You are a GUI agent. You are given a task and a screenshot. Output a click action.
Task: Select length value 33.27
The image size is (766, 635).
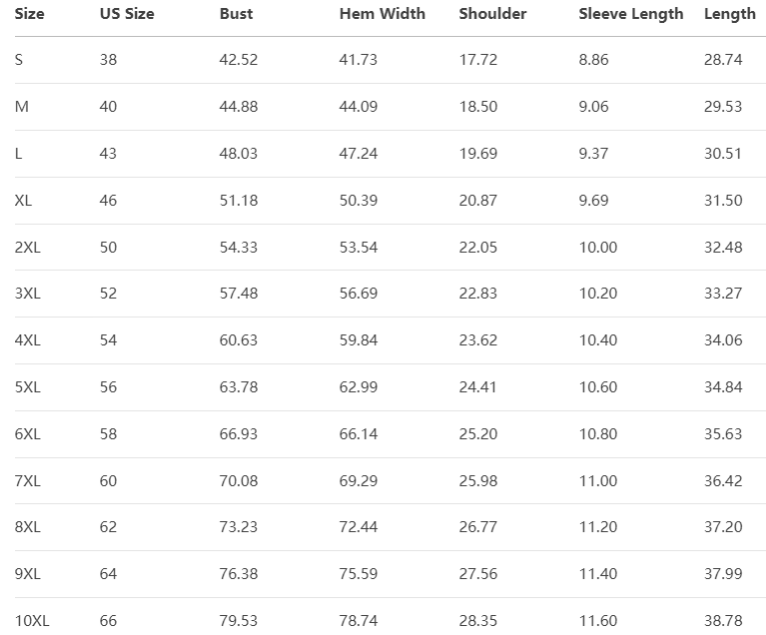723,294
